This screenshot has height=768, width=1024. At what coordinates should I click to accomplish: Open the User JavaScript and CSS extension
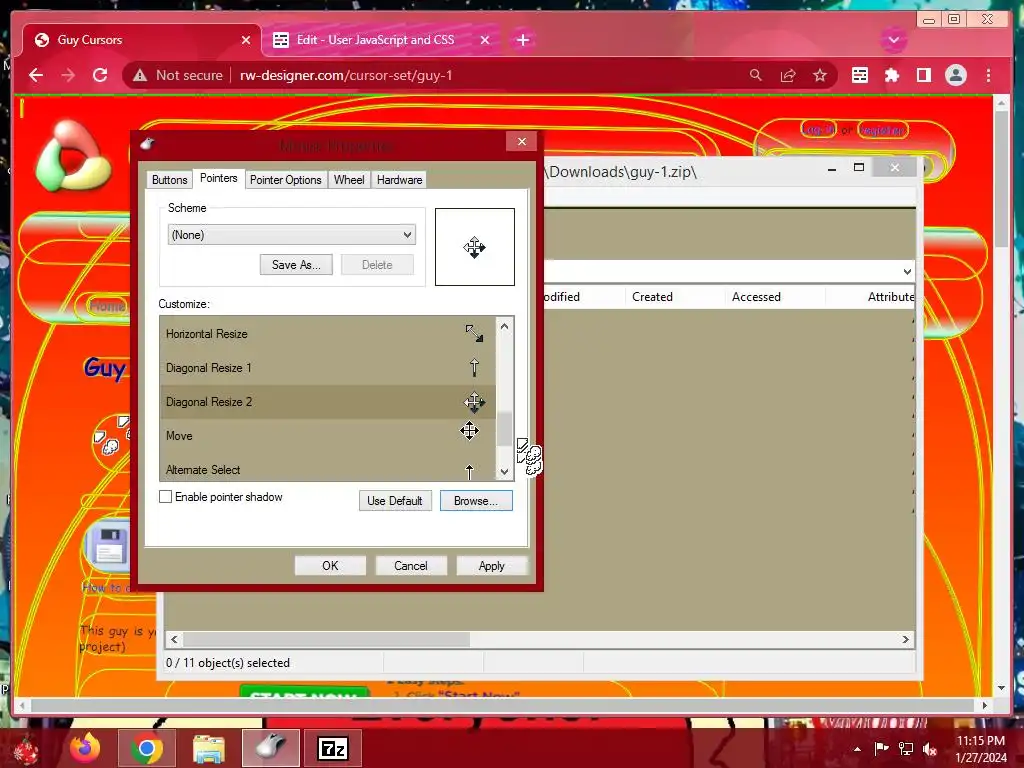[x=859, y=75]
